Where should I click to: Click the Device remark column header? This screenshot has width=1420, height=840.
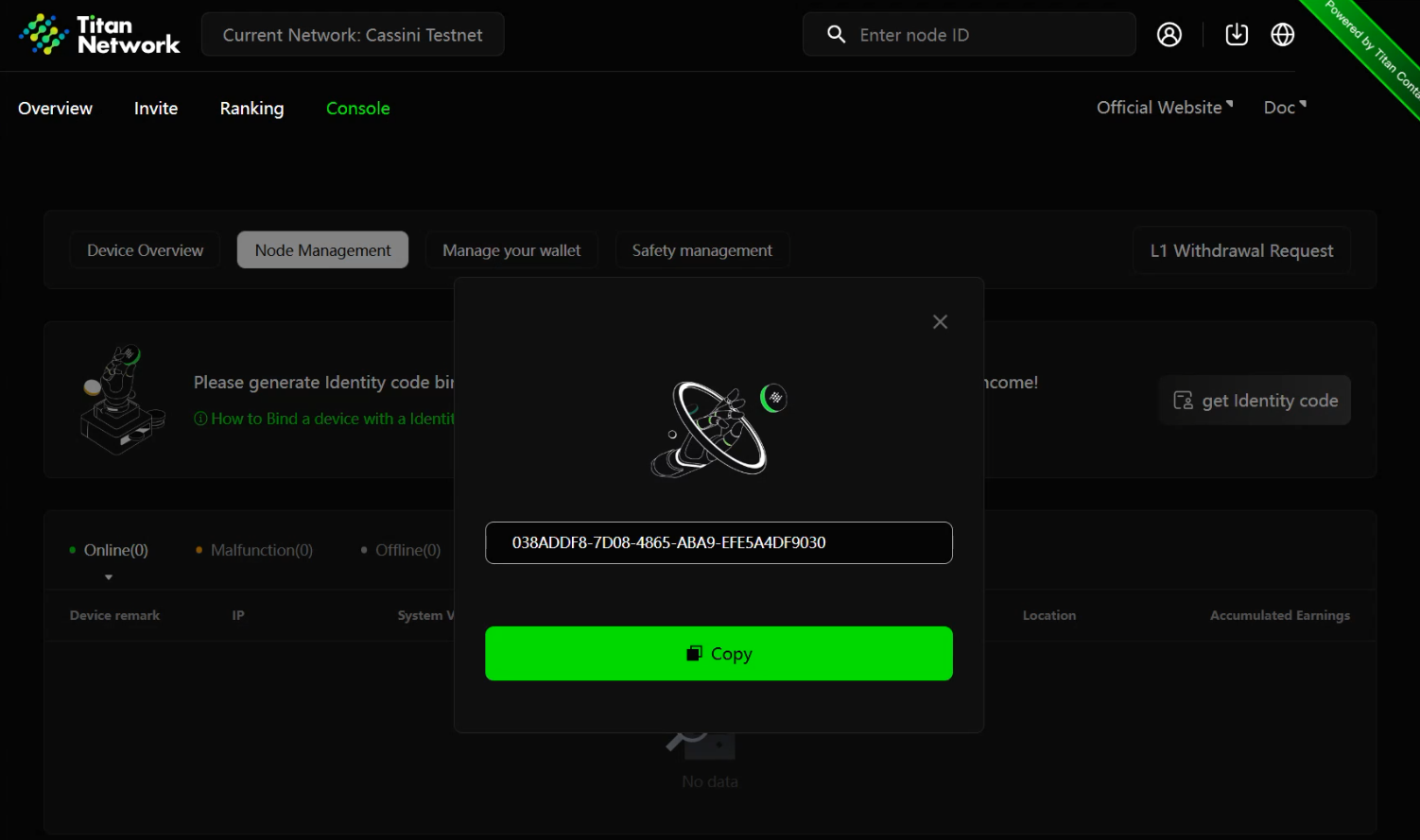(x=114, y=615)
